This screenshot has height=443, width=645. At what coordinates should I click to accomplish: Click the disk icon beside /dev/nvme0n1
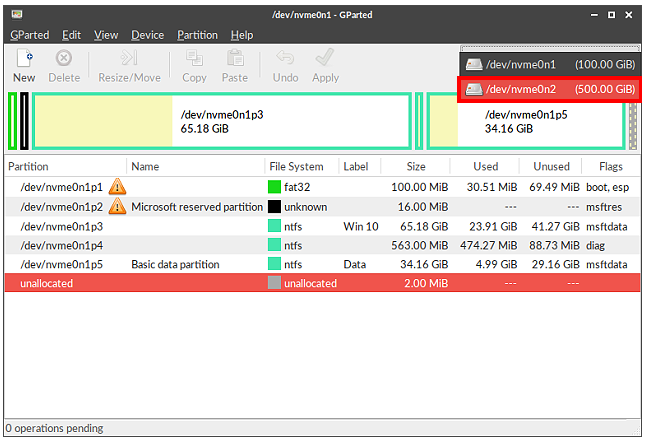(x=474, y=65)
